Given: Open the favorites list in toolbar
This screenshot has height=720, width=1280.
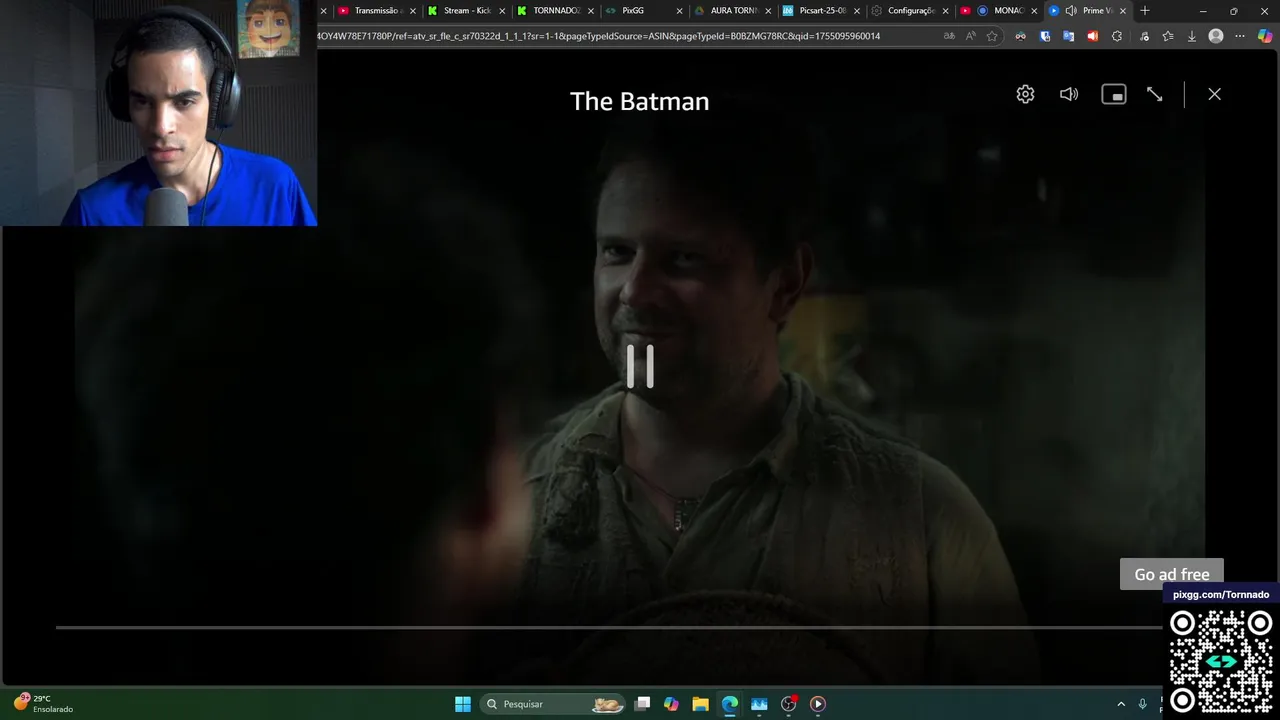Looking at the screenshot, I should point(1168,36).
